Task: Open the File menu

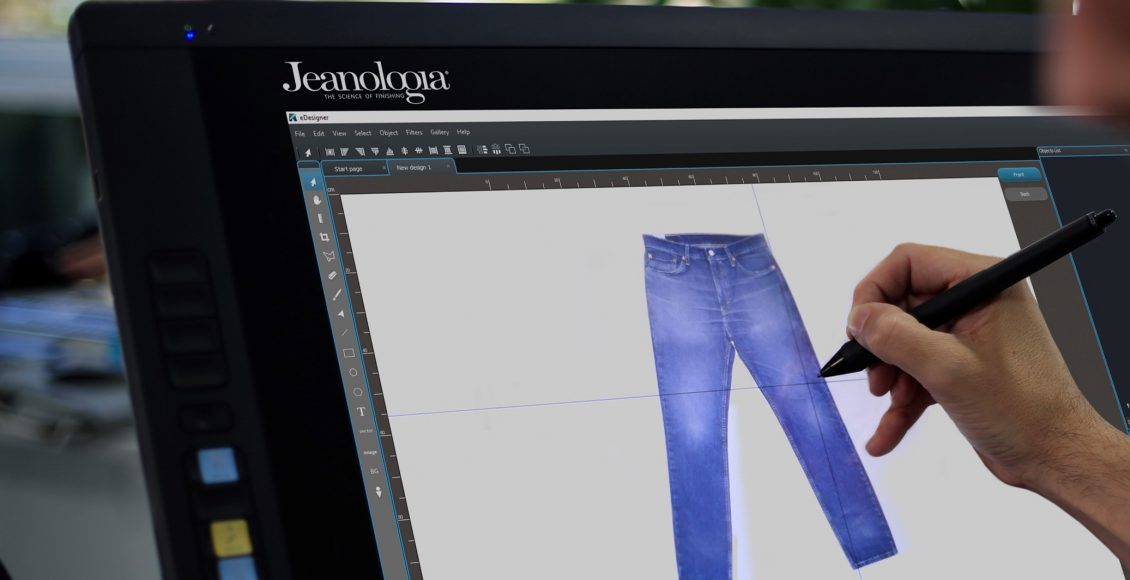Action: 300,134
